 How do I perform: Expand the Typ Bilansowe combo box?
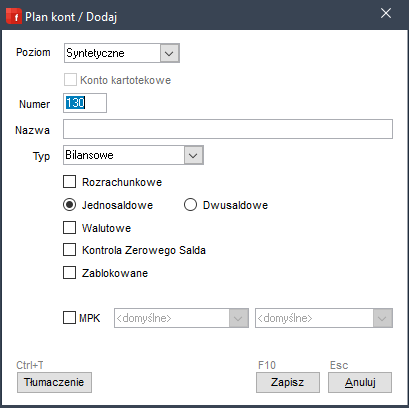pyautogui.click(x=193, y=155)
